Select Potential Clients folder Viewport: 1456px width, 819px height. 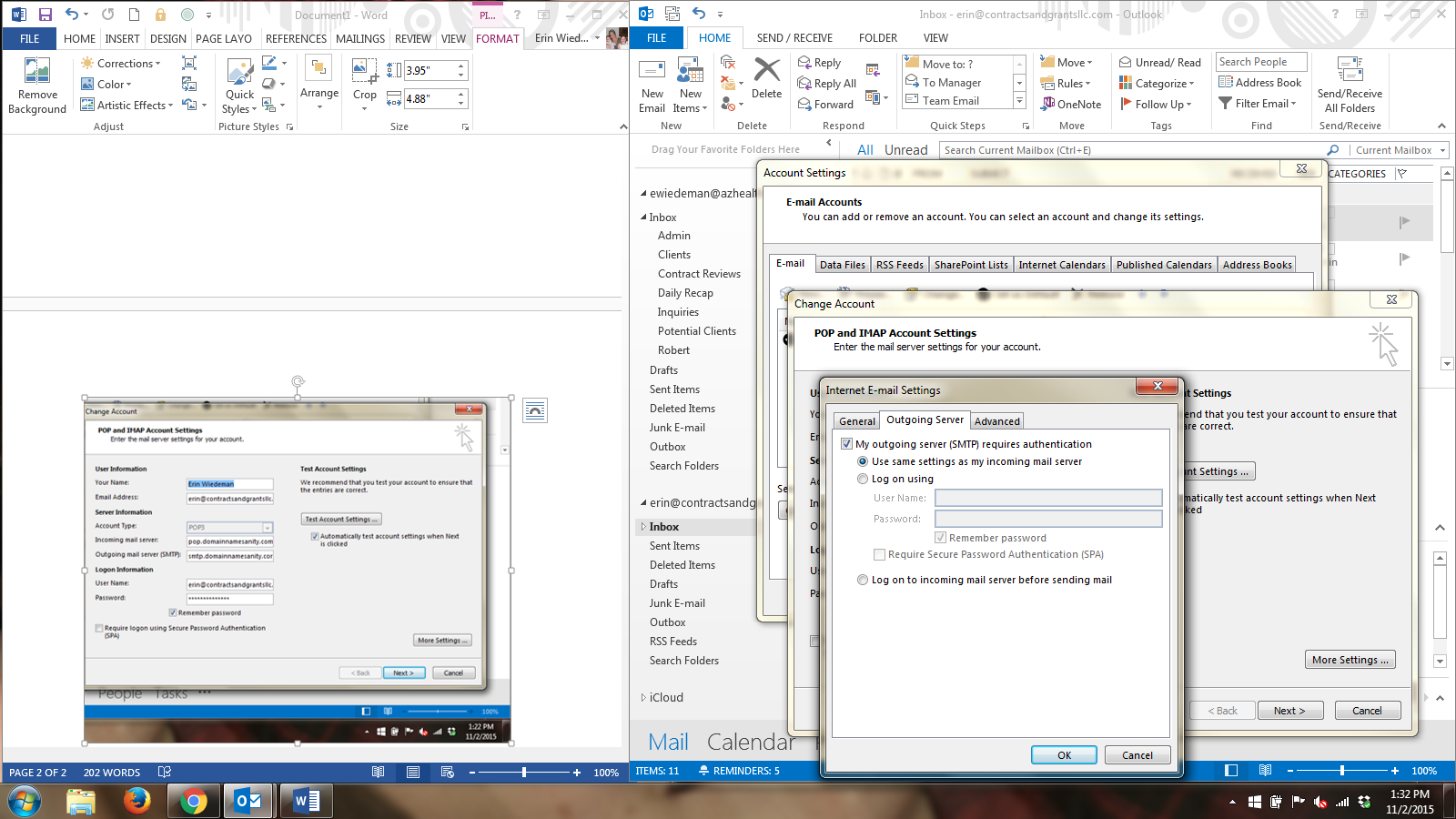coord(697,331)
